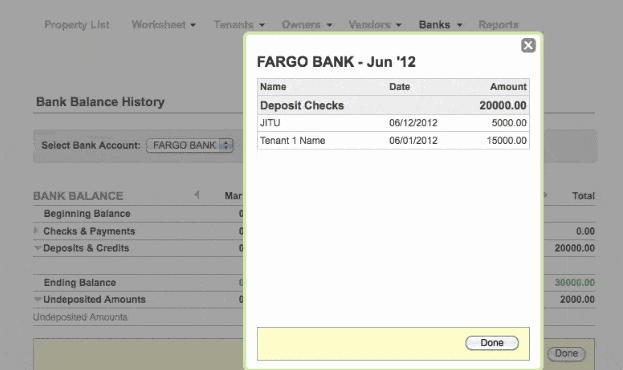Open the Worksheet dropdown menu
Image resolution: width=623 pixels, height=370 pixels.
163,25
